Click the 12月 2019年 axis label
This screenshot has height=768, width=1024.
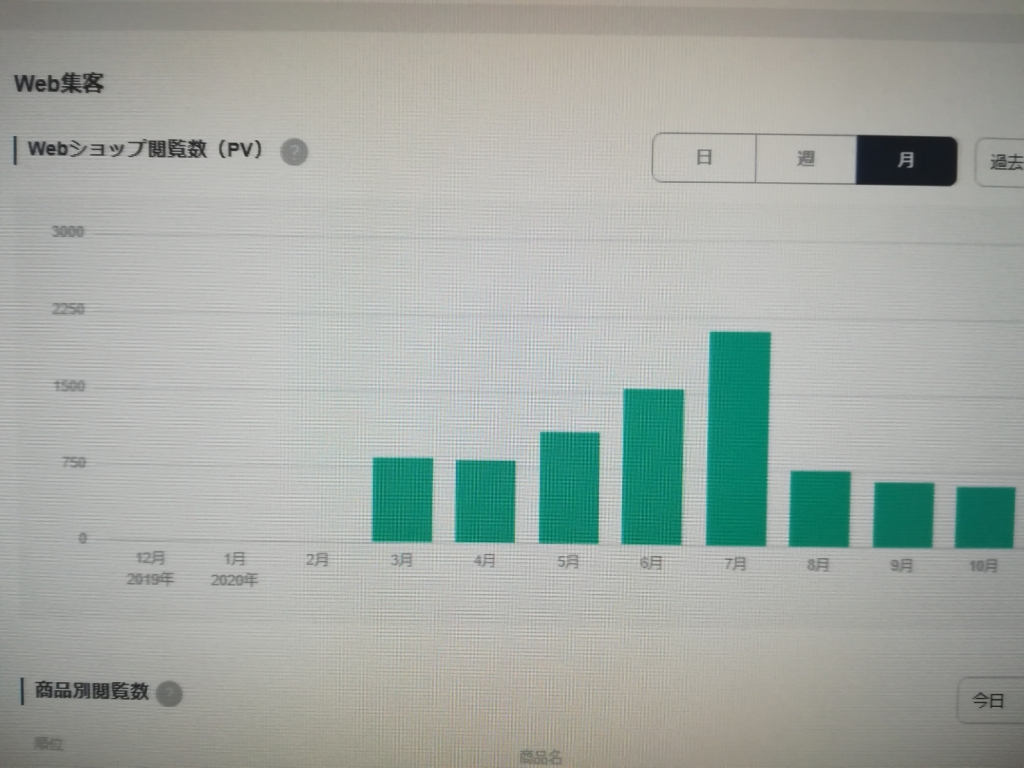coord(150,568)
